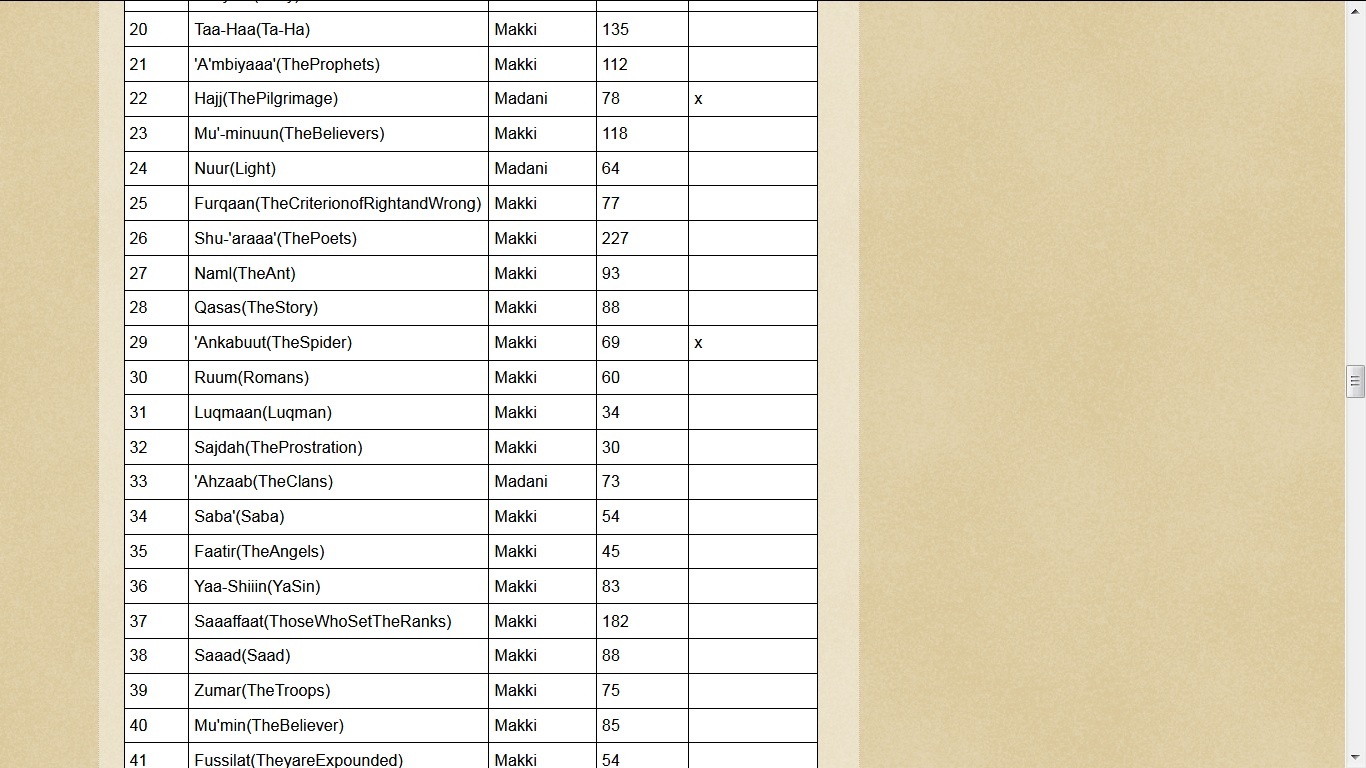
Task: Click the 'Hajj(ThePilgrimage)' cell
Action: [338, 99]
